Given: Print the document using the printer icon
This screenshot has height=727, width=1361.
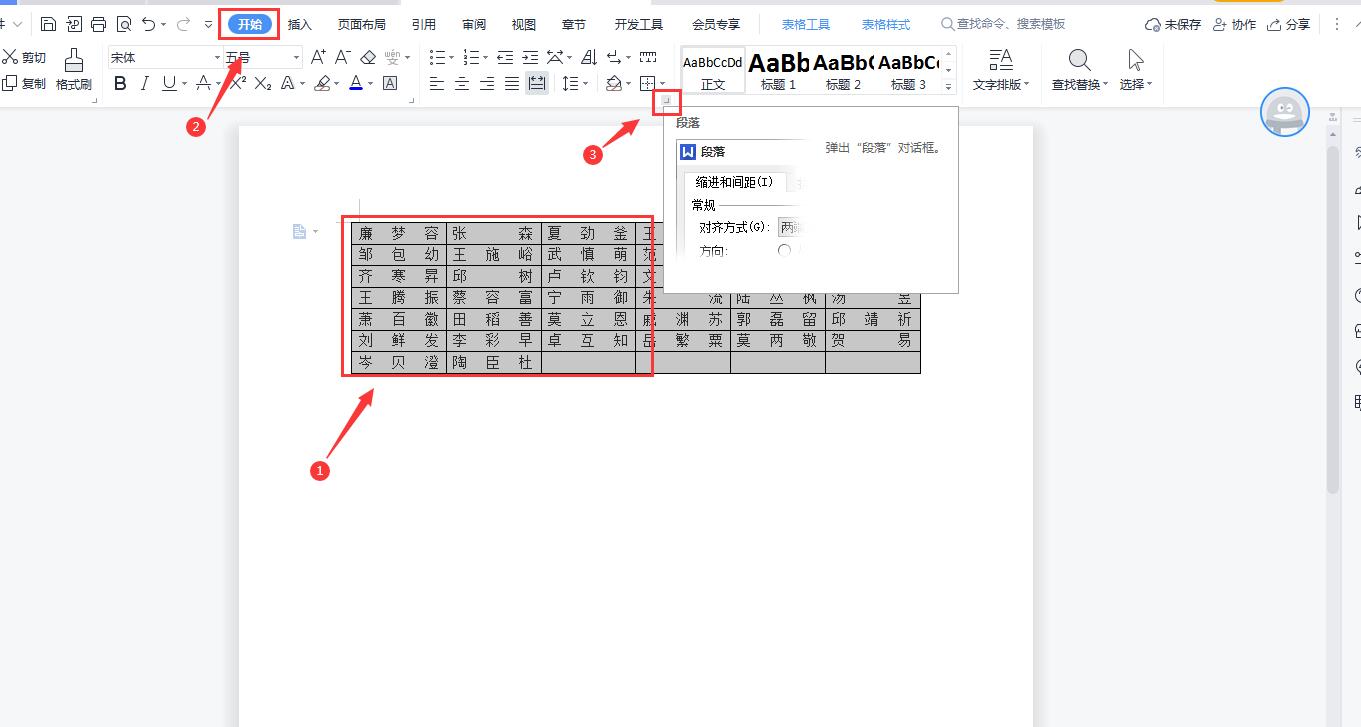Looking at the screenshot, I should point(98,24).
